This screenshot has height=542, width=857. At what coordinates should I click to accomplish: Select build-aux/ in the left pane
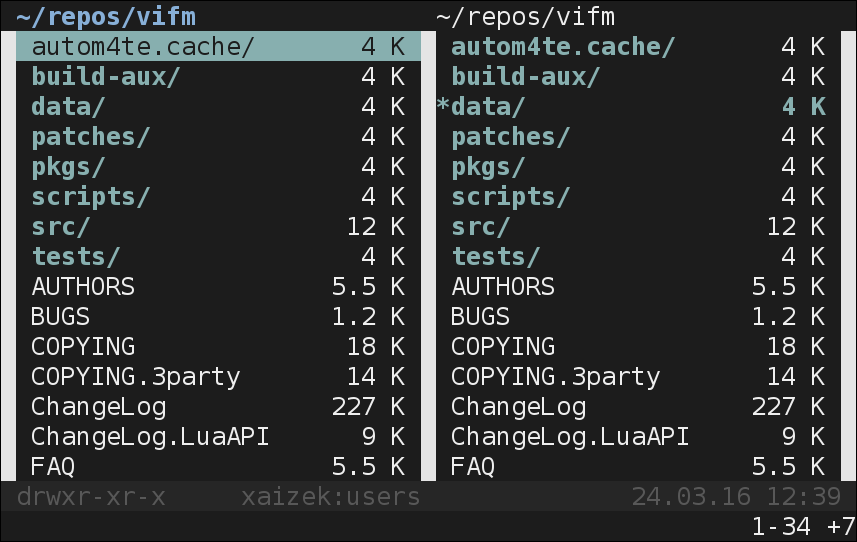click(x=219, y=76)
